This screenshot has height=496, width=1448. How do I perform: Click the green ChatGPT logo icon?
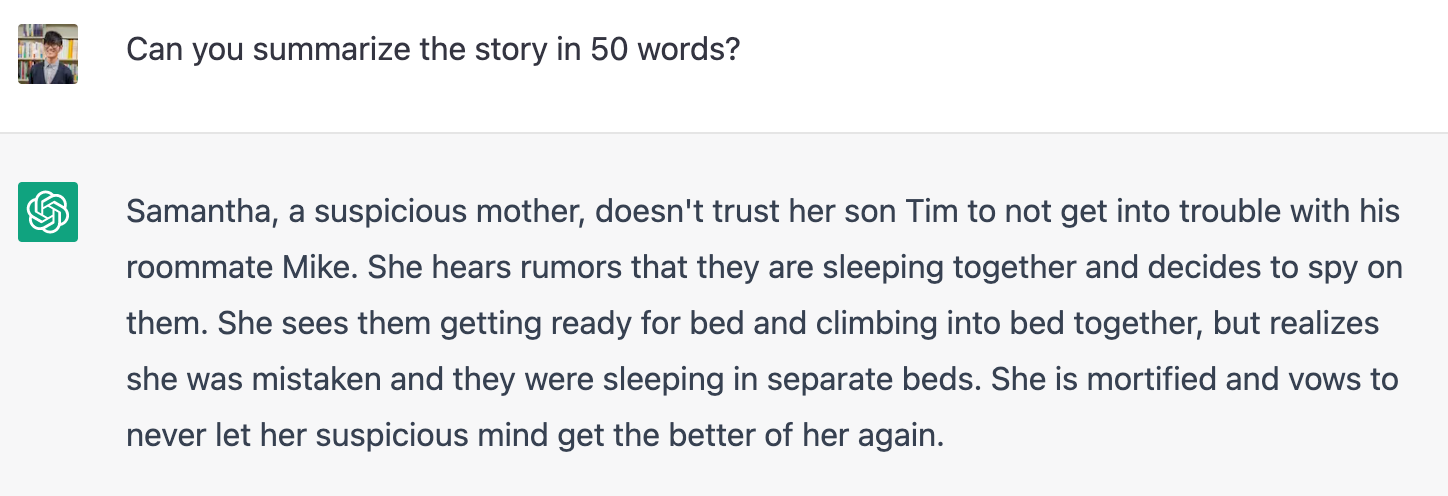(x=48, y=212)
